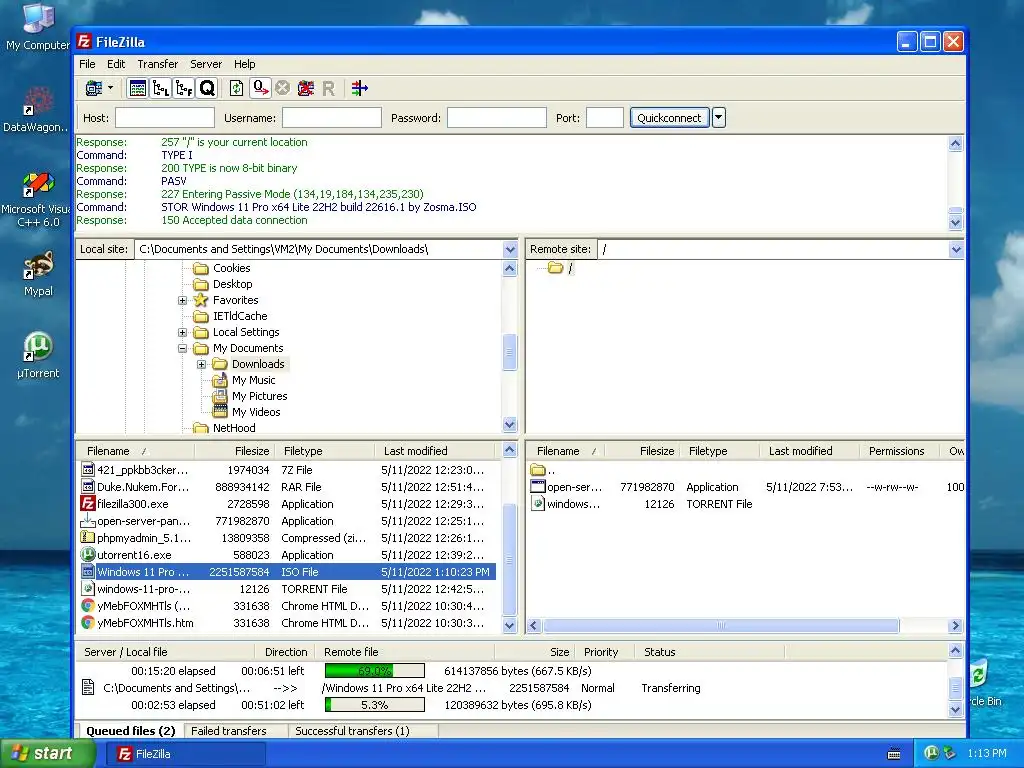Expand the Local Settings folder node

[x=183, y=332]
